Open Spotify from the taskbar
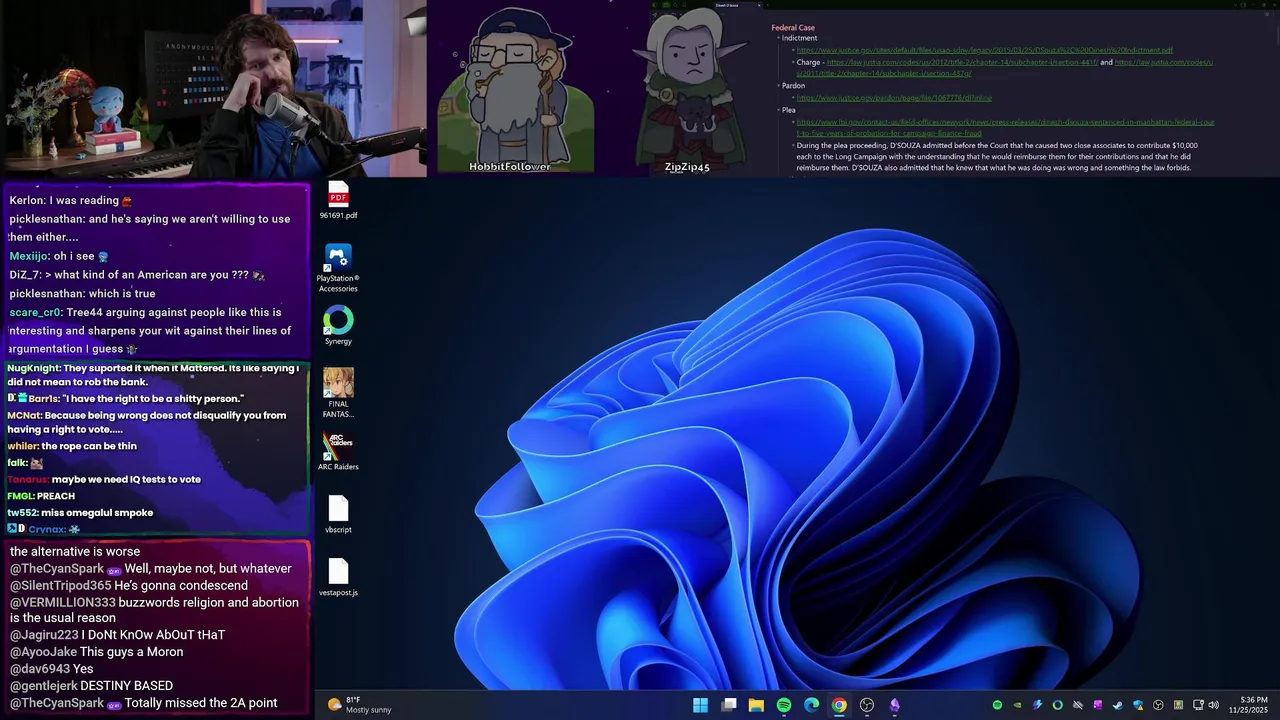This screenshot has height=720, width=1280. tap(784, 705)
